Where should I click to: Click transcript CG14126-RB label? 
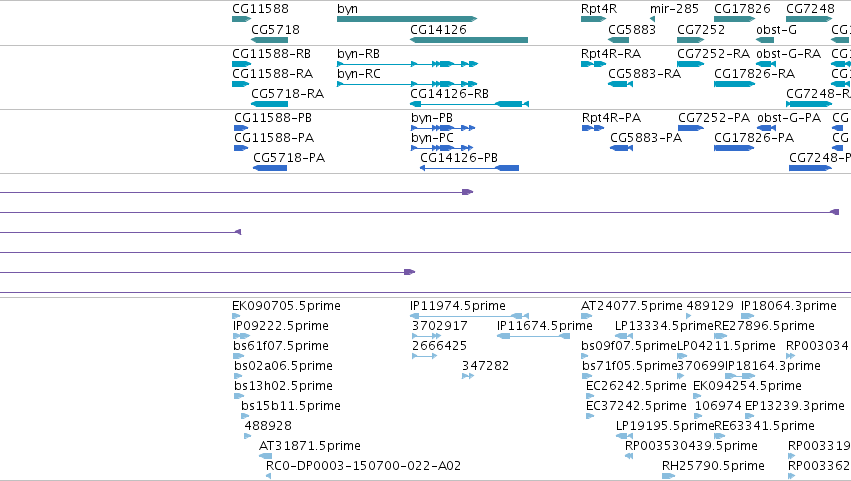449,94
